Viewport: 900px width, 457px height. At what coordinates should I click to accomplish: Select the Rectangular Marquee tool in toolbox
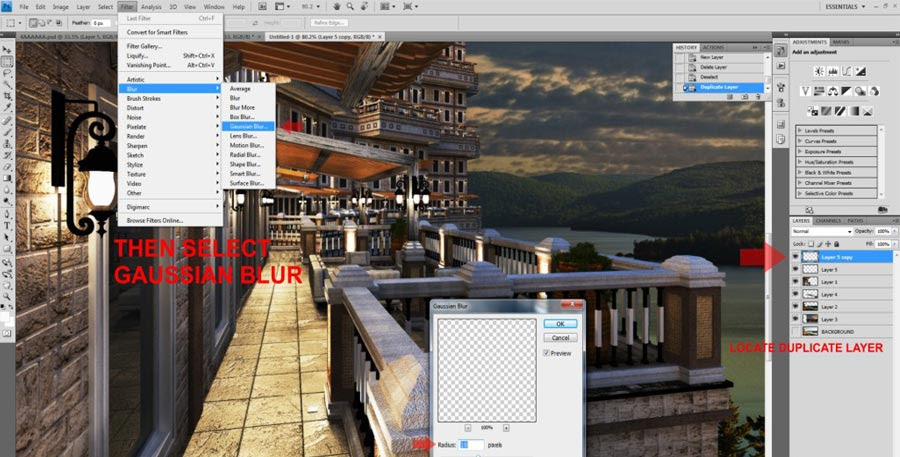point(7,61)
